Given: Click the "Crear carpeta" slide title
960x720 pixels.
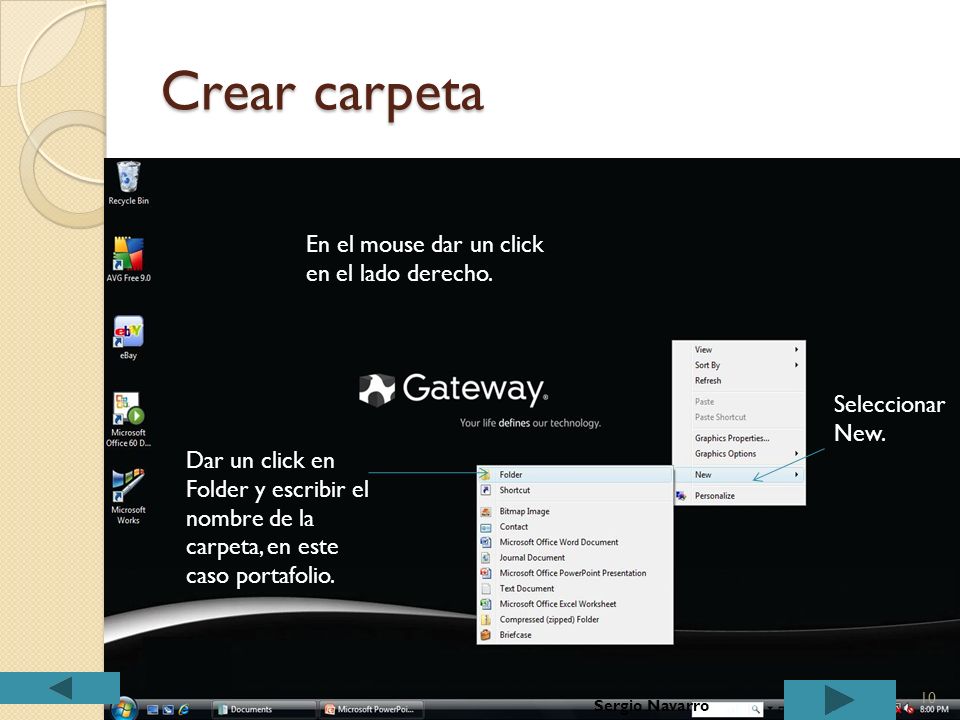Looking at the screenshot, I should tap(323, 93).
